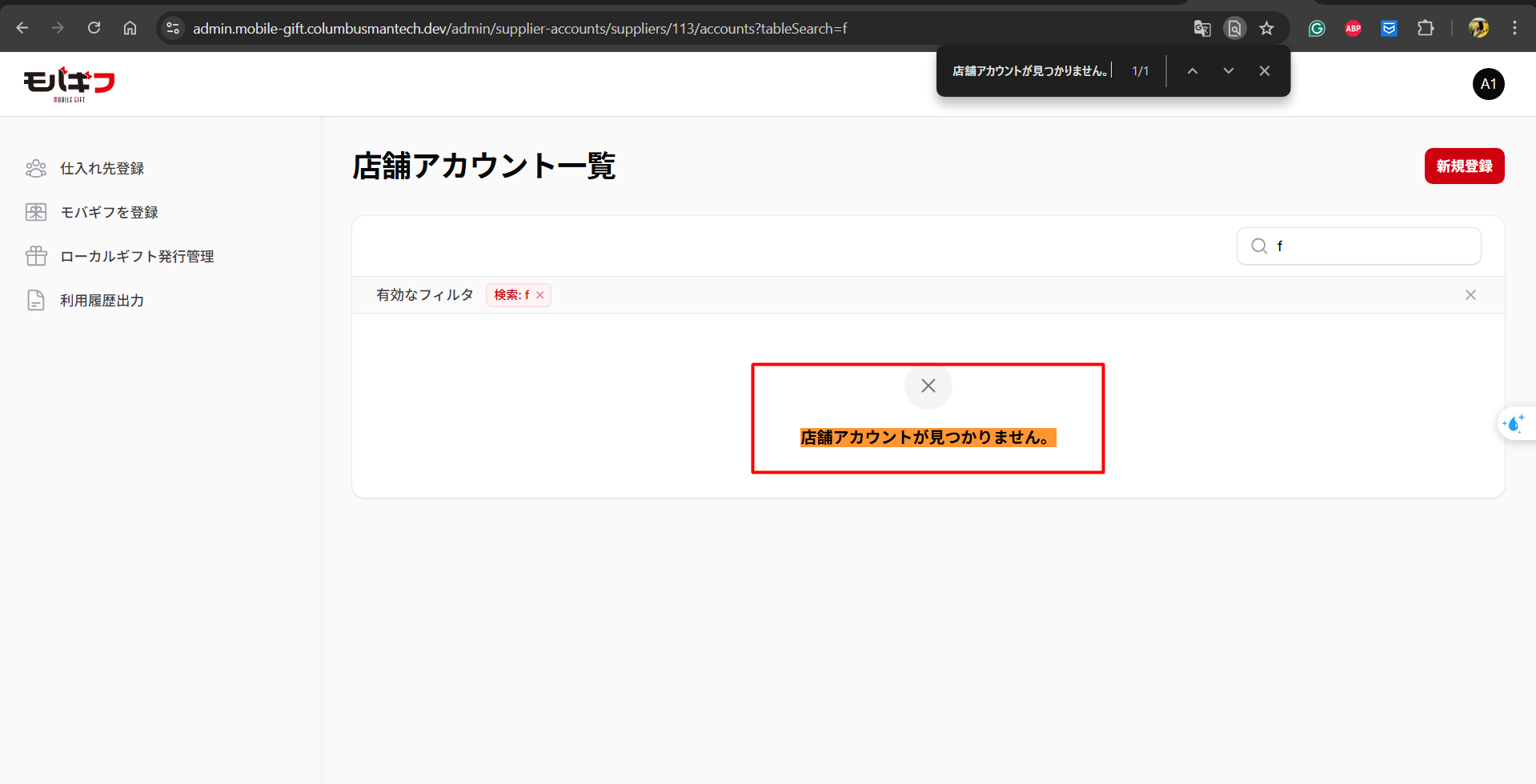Image resolution: width=1536 pixels, height=784 pixels.
Task: Remove the 検索: f filter tag
Action: [x=540, y=295]
